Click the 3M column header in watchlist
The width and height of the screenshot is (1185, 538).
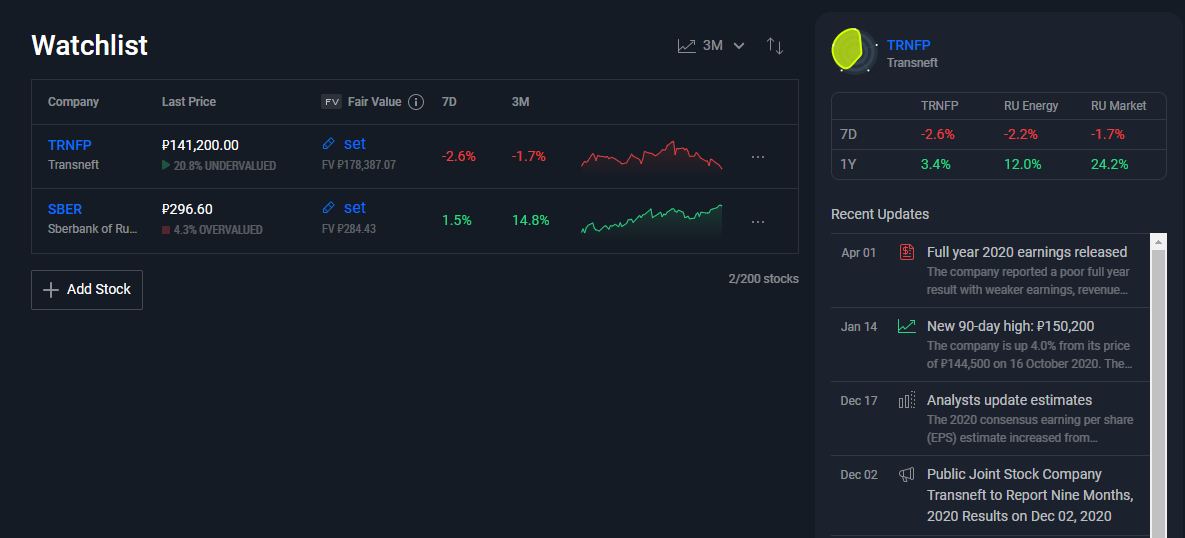click(x=520, y=102)
